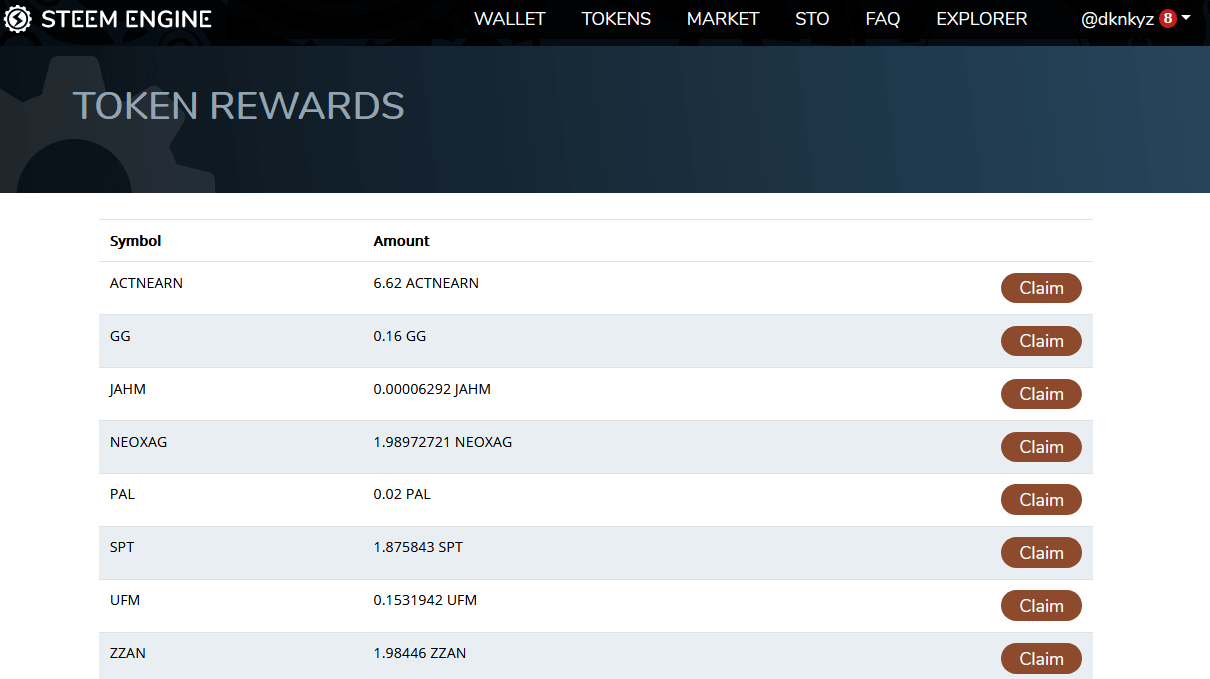Click the amount 1.875843 SPT
The width and height of the screenshot is (1210, 679).
[418, 548]
